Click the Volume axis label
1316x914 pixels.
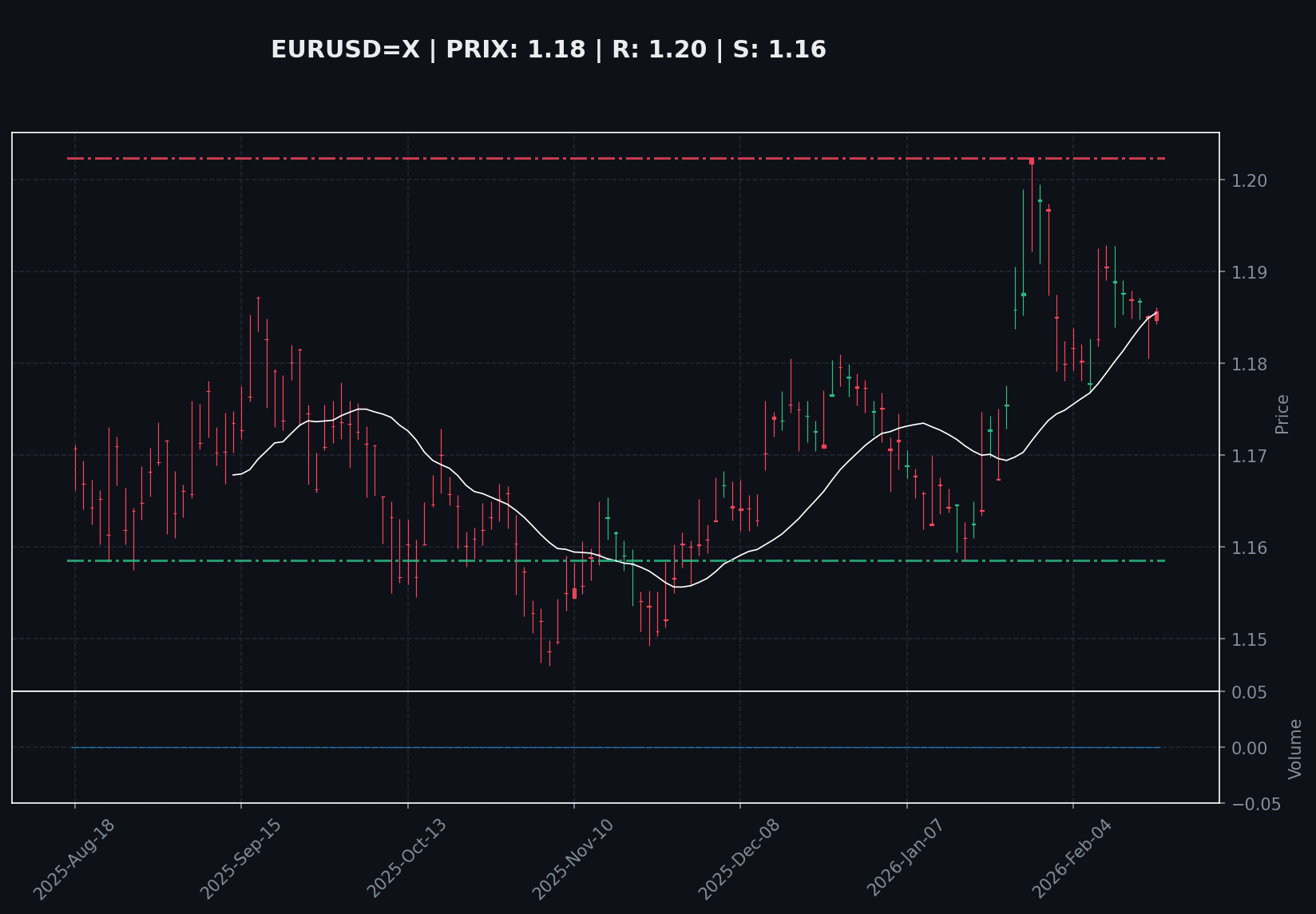pos(1295,749)
